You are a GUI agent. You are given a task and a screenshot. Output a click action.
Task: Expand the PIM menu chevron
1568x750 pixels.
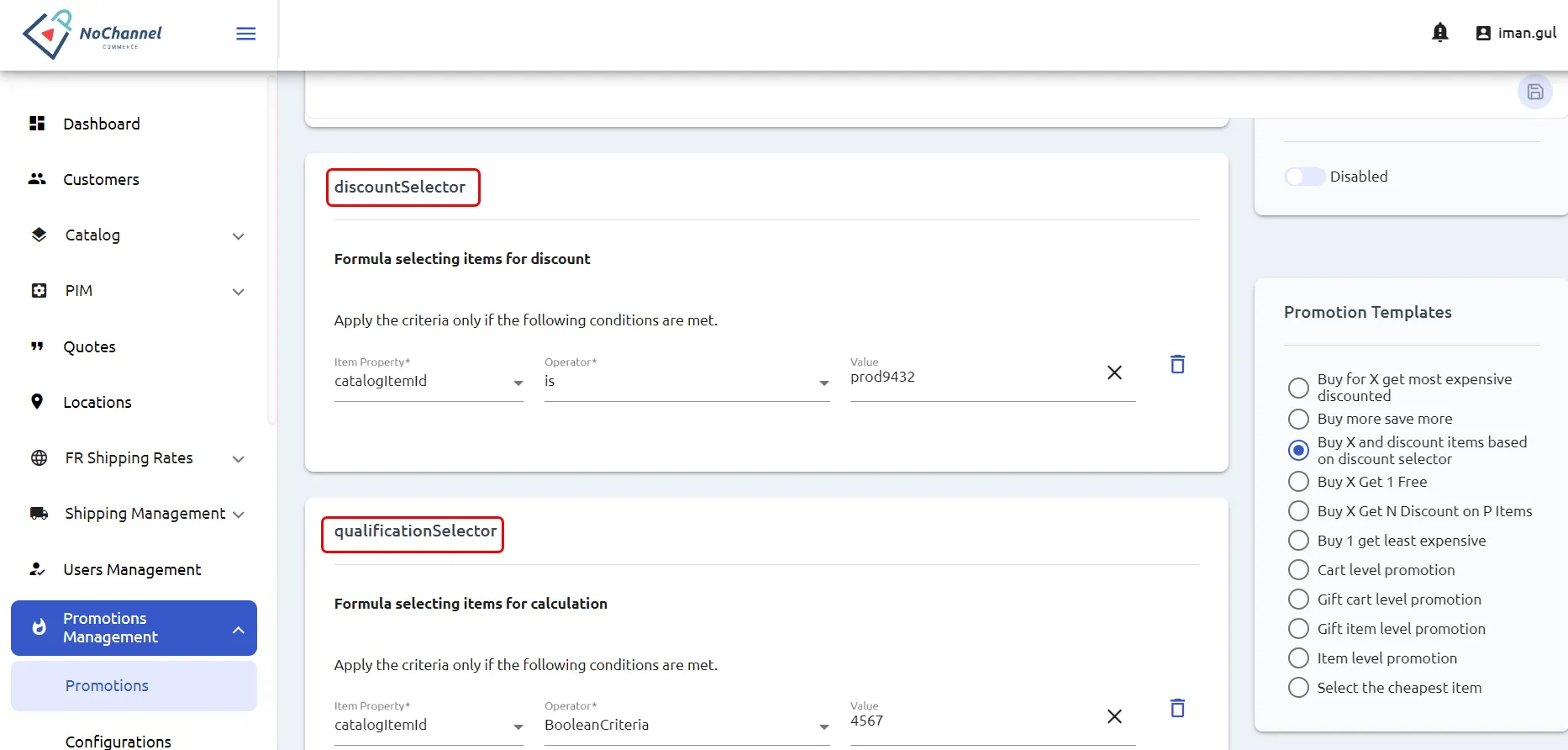click(239, 292)
